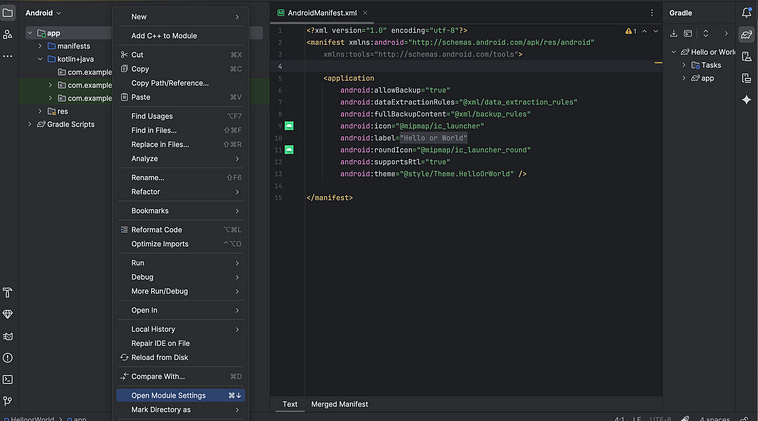Image resolution: width=758 pixels, height=421 pixels.
Task: Expand Gradle Scripts node
Action: 30,124
